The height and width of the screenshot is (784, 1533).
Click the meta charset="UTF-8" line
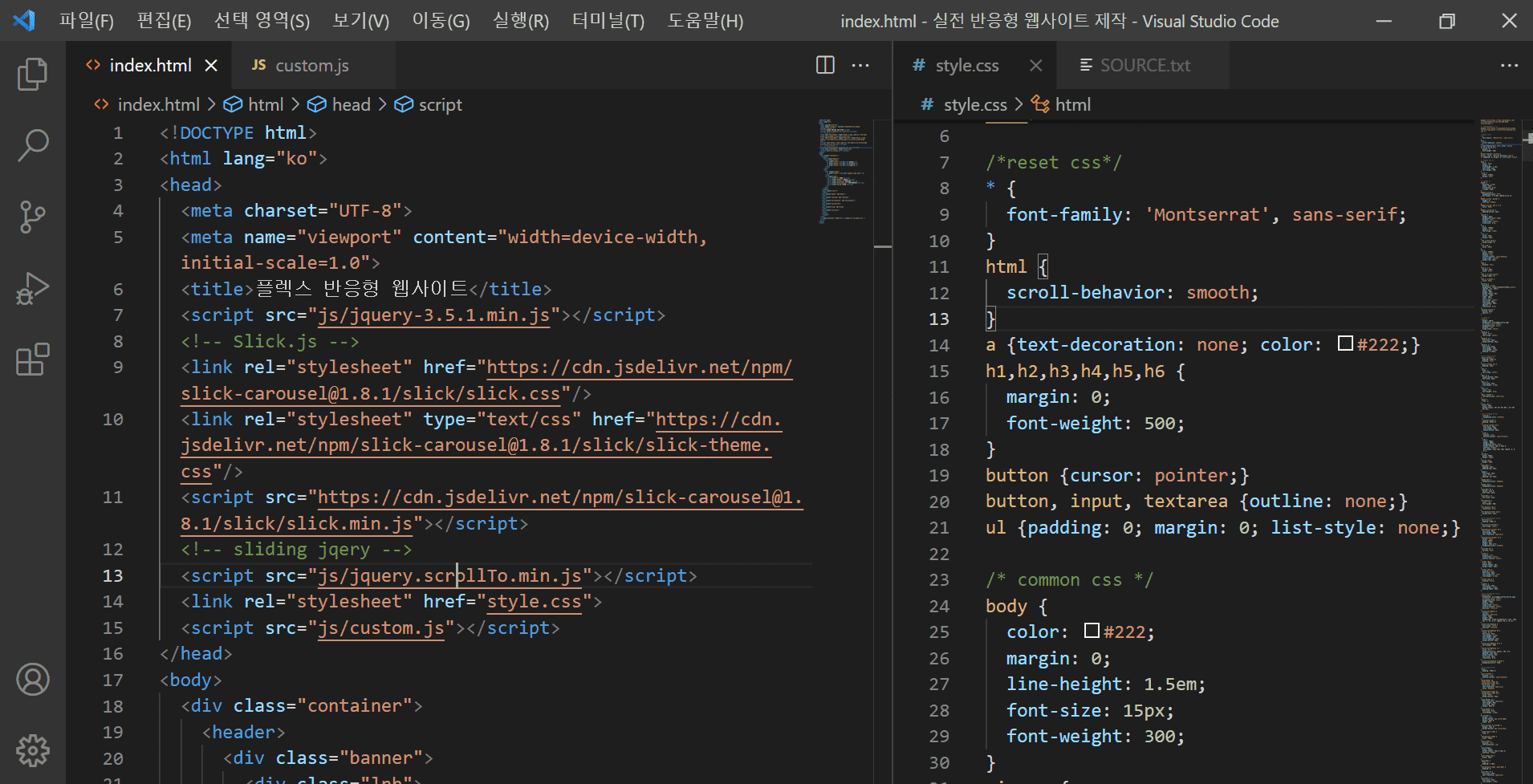pos(296,211)
